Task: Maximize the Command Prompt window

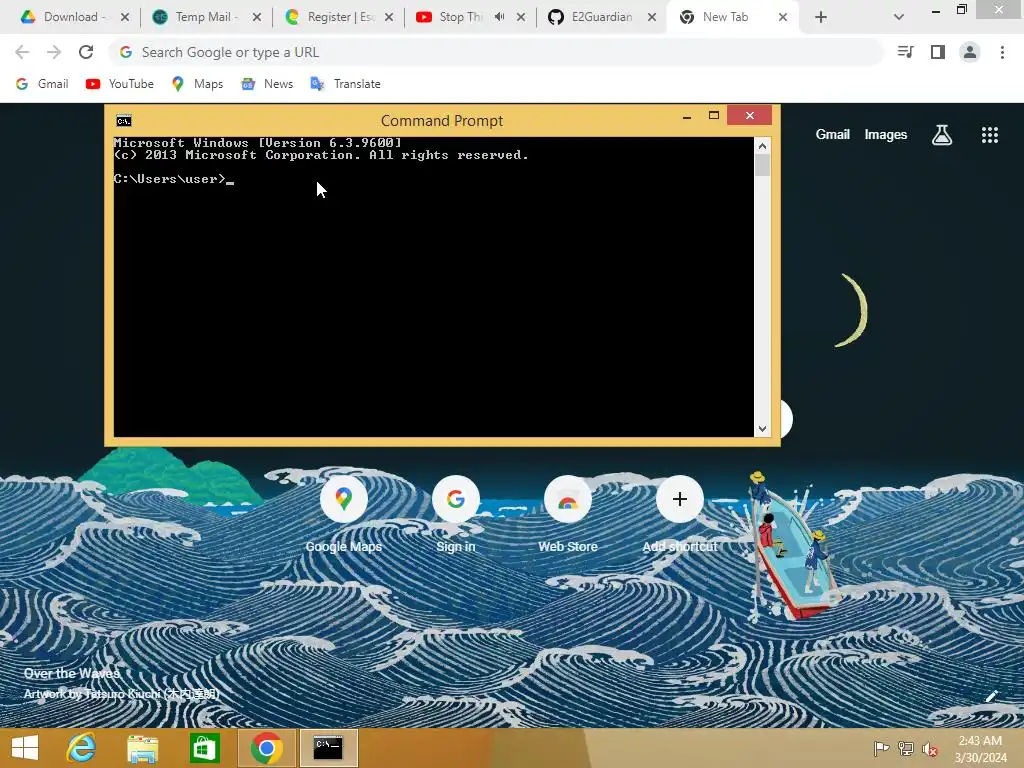Action: point(714,116)
